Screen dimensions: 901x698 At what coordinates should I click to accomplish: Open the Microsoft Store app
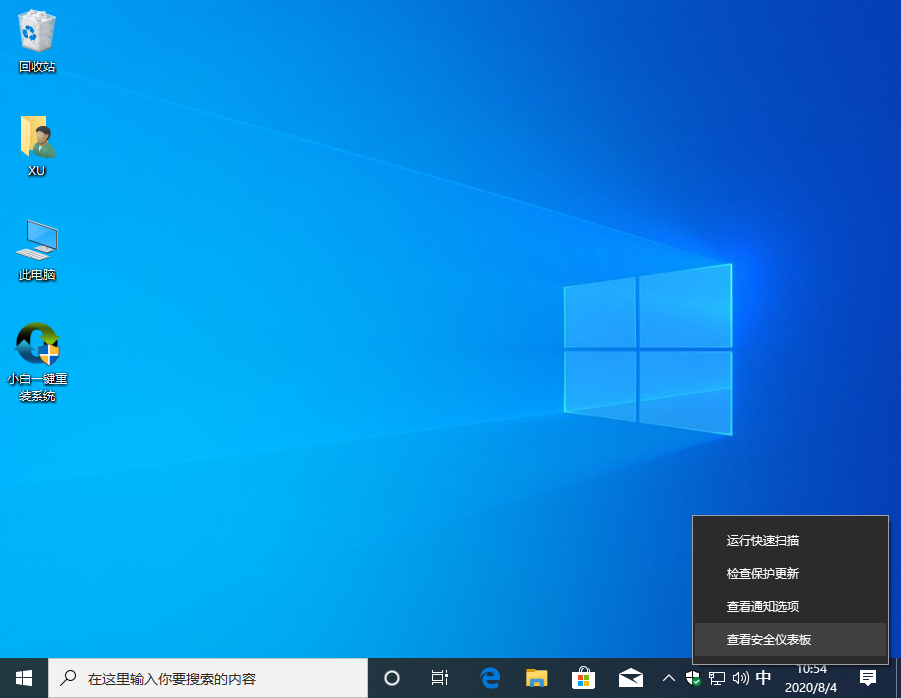584,678
